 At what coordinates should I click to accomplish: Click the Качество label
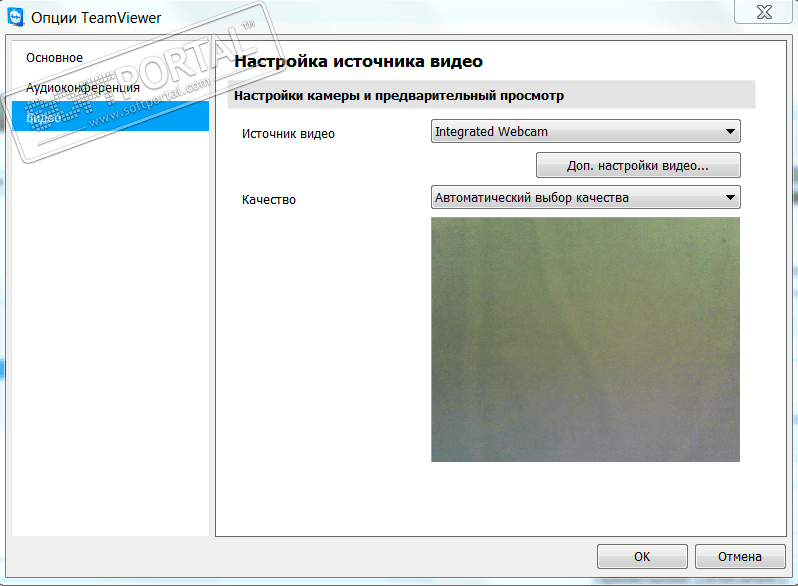[269, 200]
